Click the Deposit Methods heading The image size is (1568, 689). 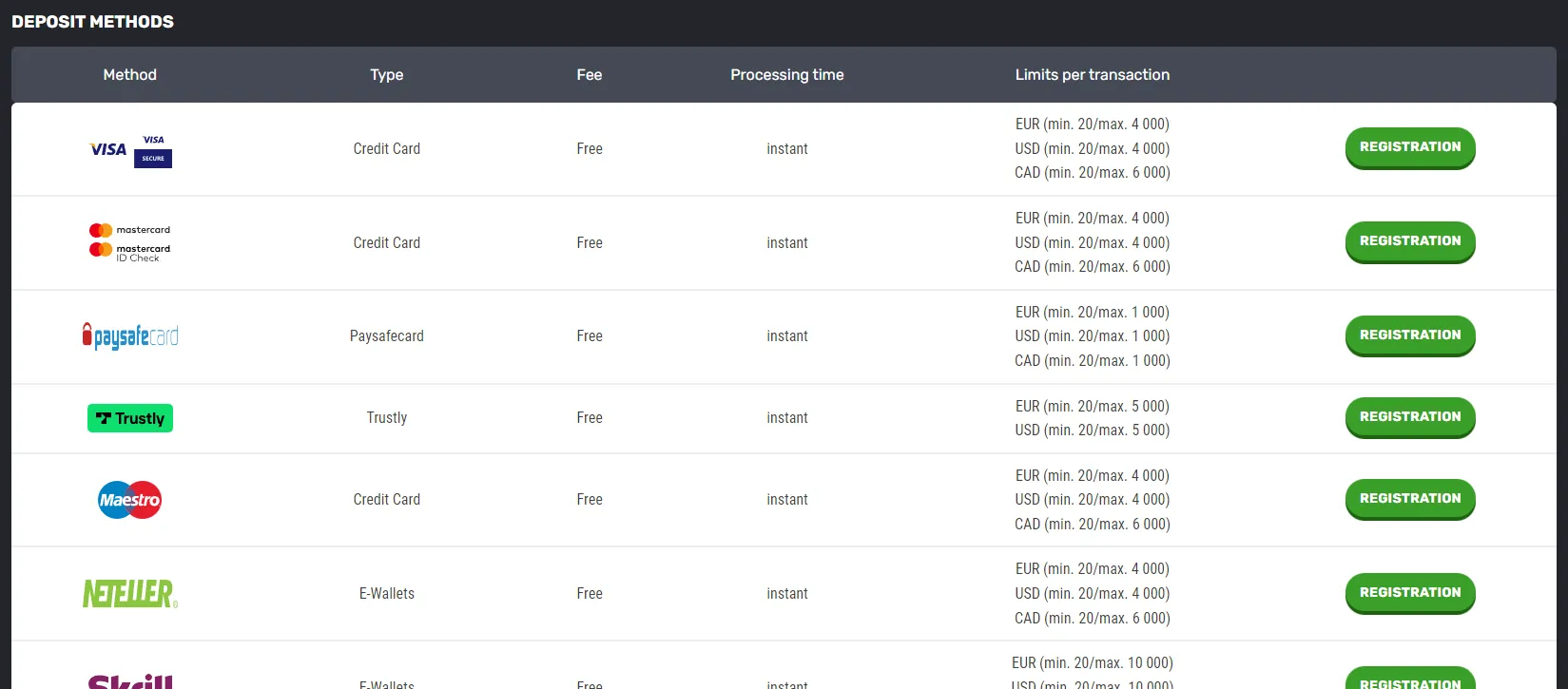click(x=92, y=22)
